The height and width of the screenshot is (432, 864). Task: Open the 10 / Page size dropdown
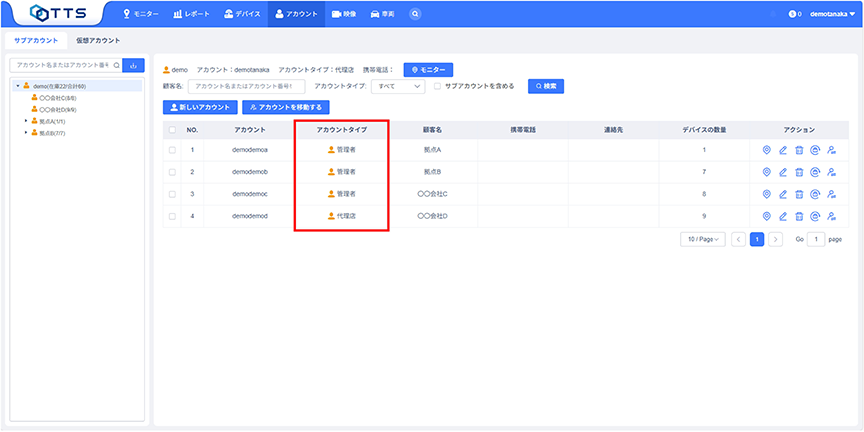point(701,240)
